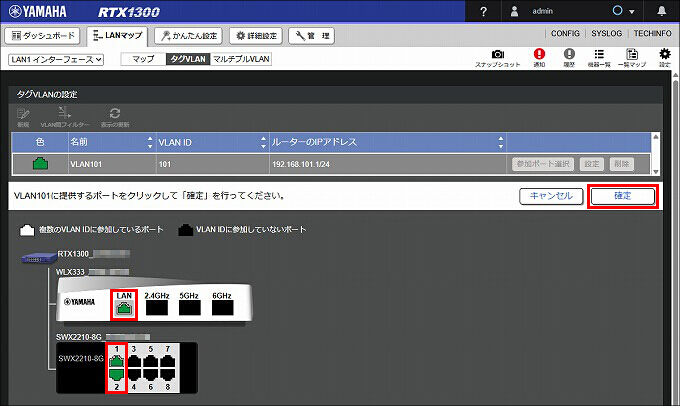Toggle the WLX333 2.4GHz port
The height and width of the screenshot is (406, 680).
click(x=157, y=308)
